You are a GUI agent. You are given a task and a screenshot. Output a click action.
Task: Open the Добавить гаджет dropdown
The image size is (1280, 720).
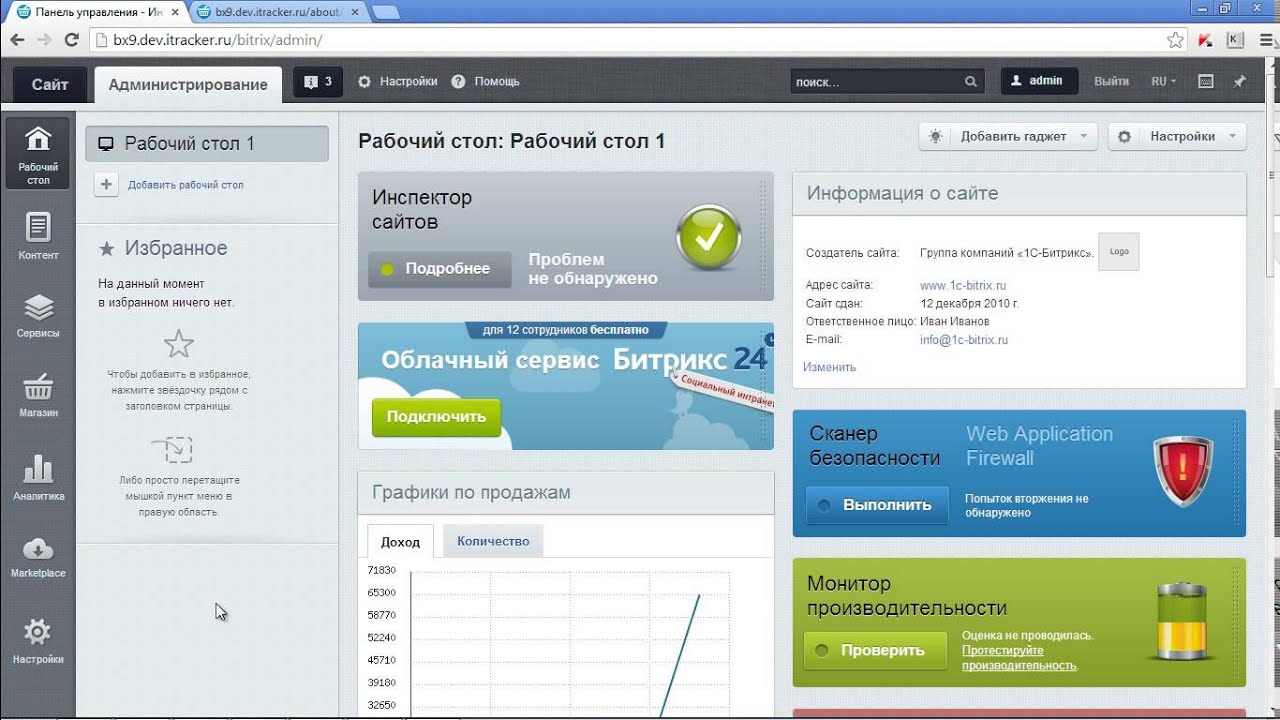pyautogui.click(x=1008, y=137)
